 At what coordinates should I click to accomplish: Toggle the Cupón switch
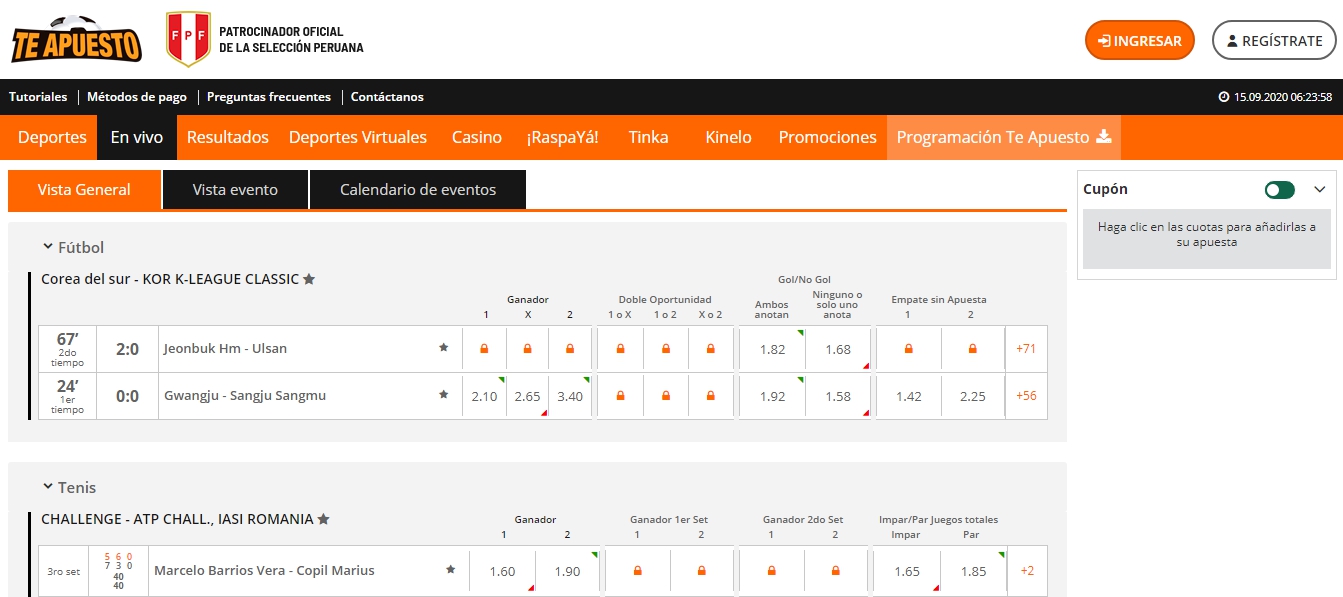(1279, 190)
